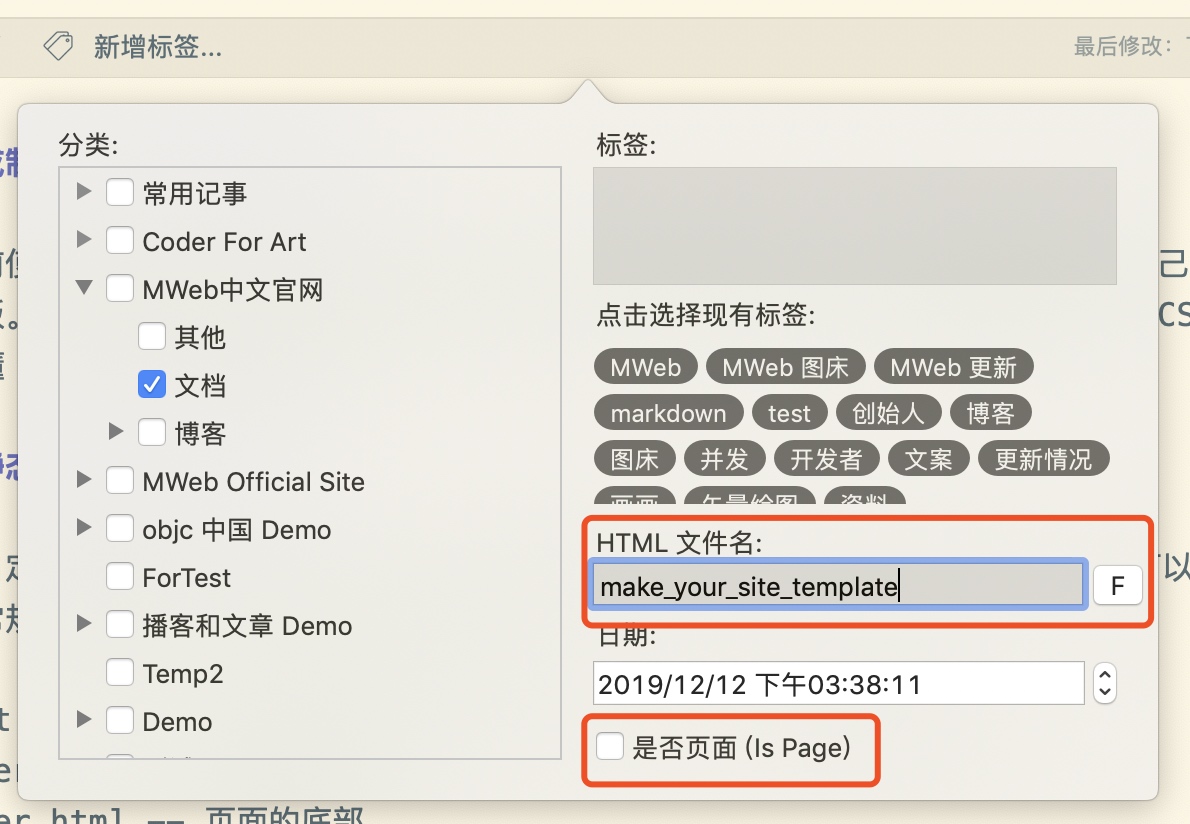This screenshot has width=1190, height=824.
Task: Click the date stepper arrows
Action: tap(1104, 684)
